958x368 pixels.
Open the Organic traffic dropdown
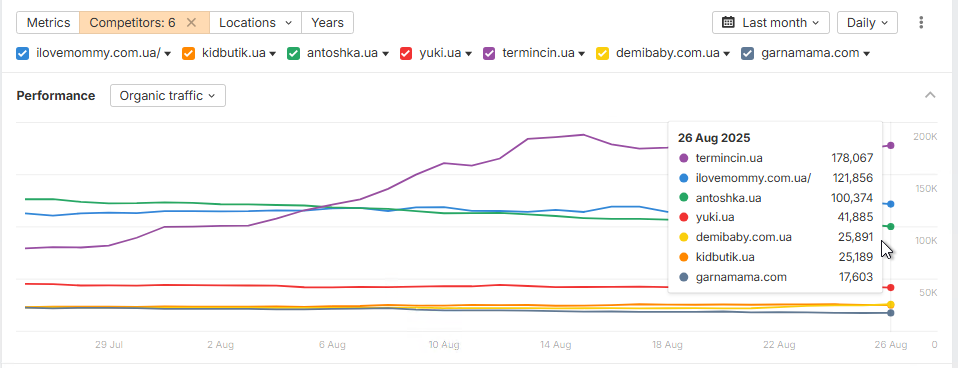pos(168,96)
